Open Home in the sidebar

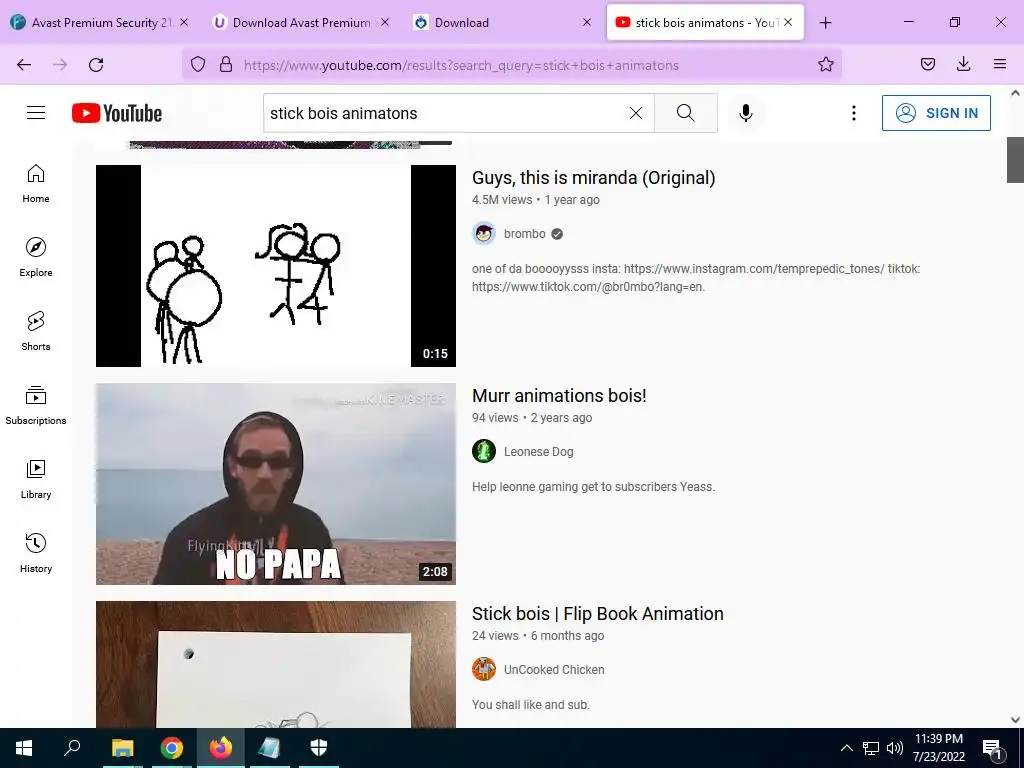coord(36,184)
